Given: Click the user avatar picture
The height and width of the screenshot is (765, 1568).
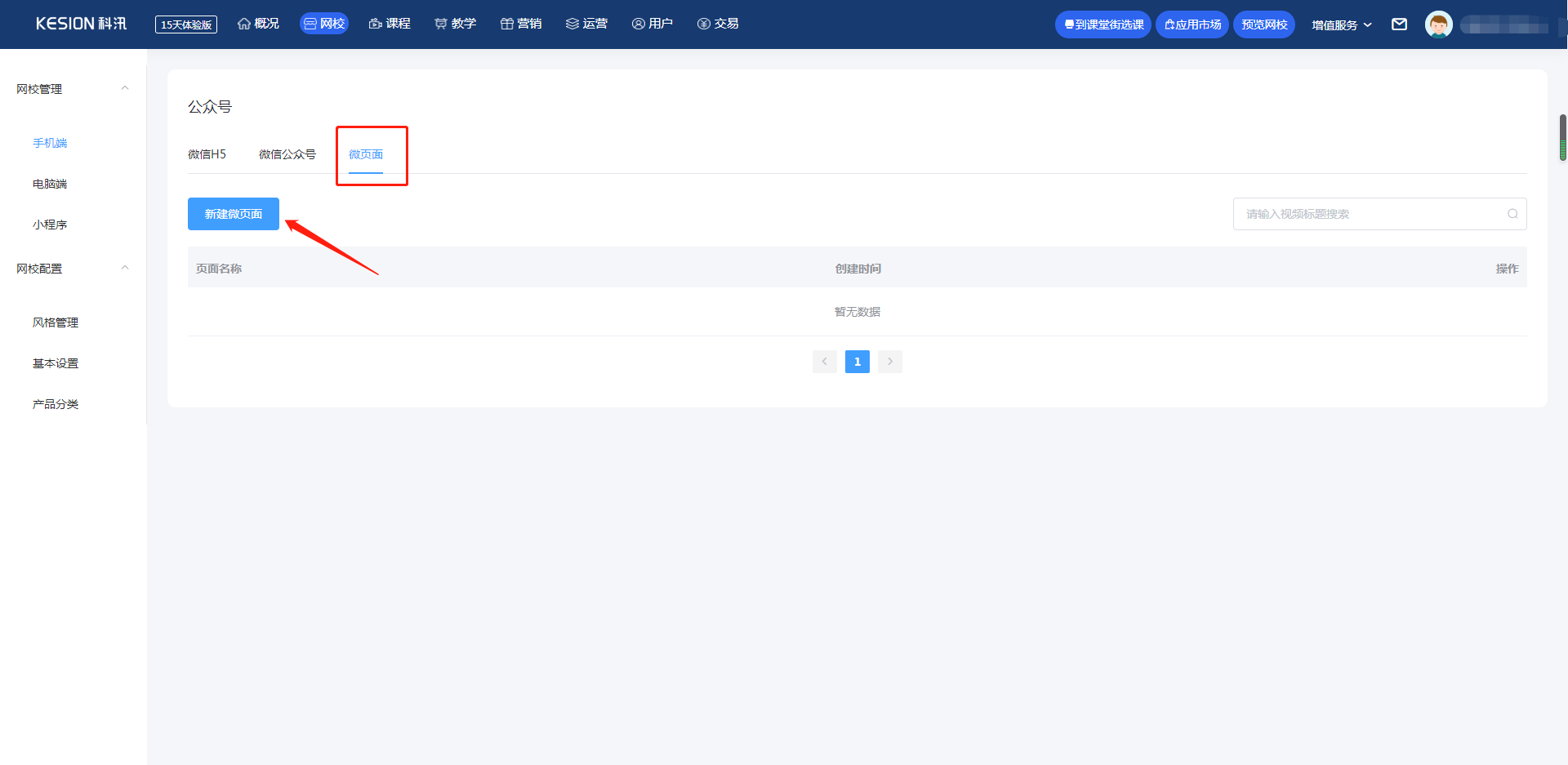Looking at the screenshot, I should tap(1438, 24).
